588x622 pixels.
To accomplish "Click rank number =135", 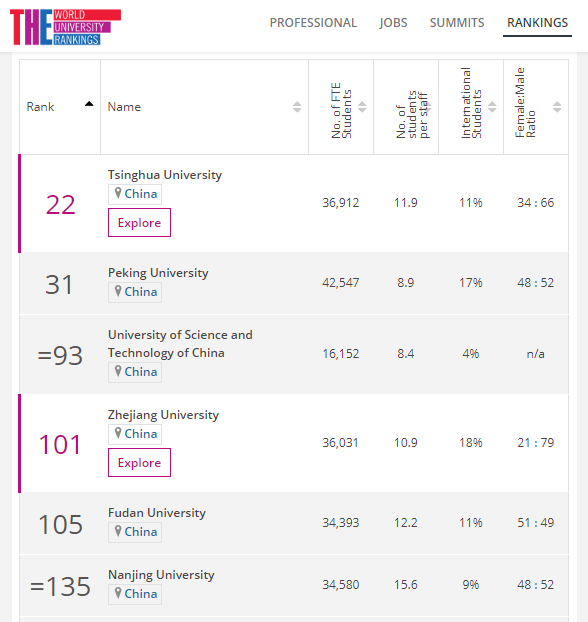I will pyautogui.click(x=60, y=586).
